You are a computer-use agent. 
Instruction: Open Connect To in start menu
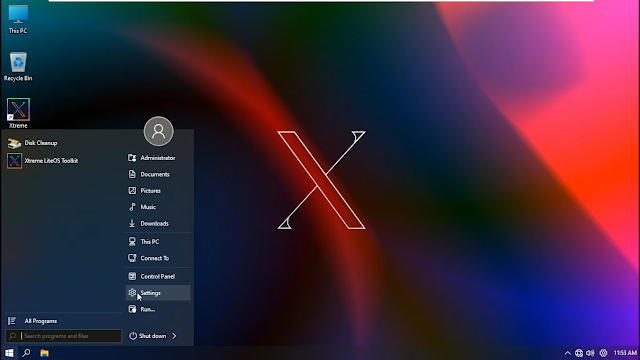[158, 258]
